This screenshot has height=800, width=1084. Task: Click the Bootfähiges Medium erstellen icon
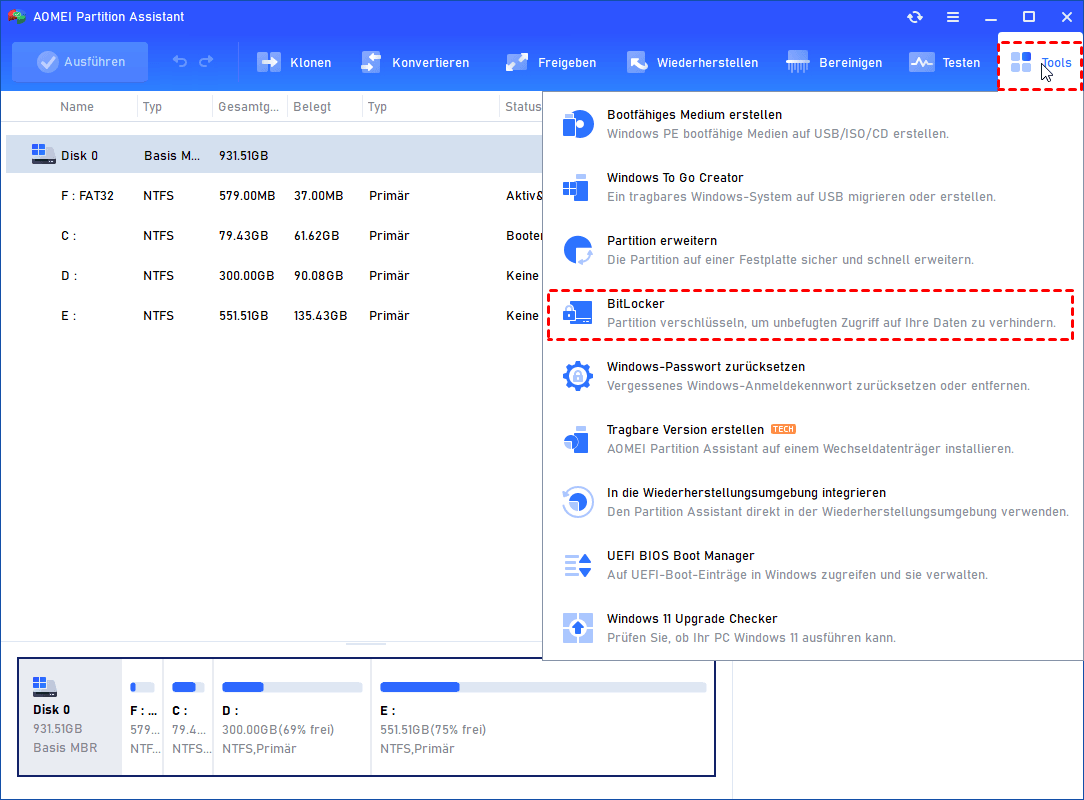tap(577, 124)
